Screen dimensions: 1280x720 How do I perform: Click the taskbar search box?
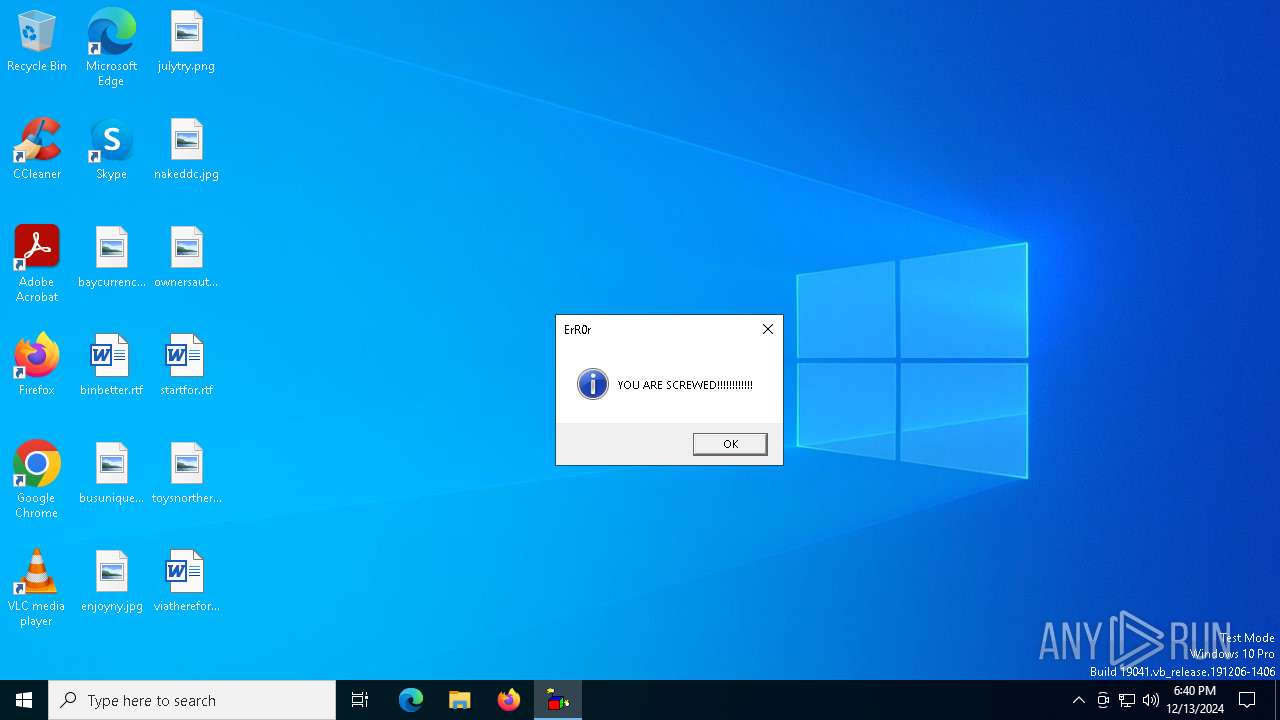coord(192,700)
